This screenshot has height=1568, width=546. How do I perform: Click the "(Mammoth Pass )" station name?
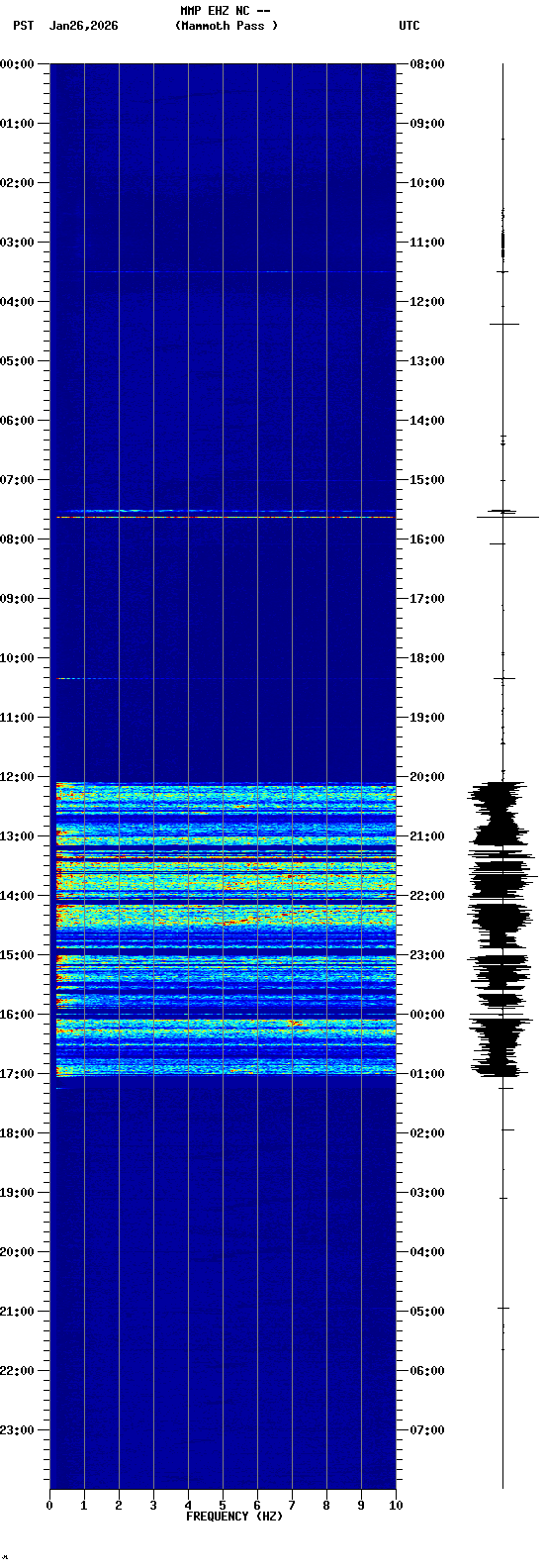pyautogui.click(x=227, y=26)
